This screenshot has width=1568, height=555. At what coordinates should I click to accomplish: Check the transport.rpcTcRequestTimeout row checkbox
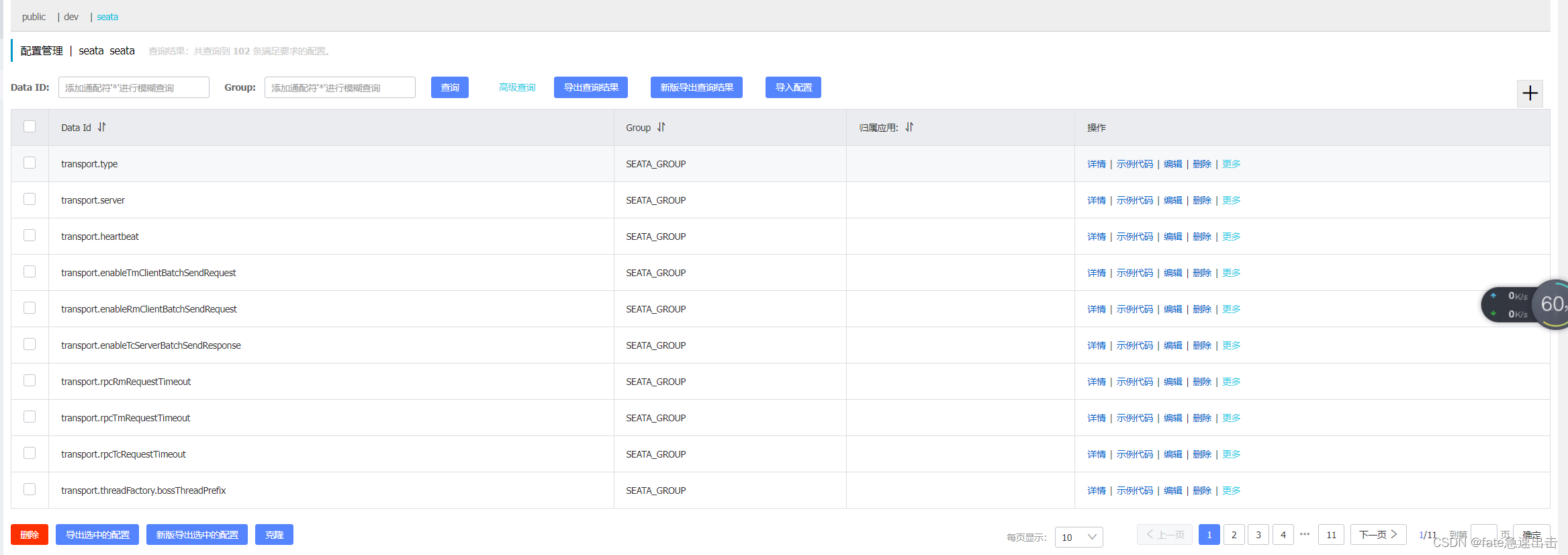coord(30,453)
